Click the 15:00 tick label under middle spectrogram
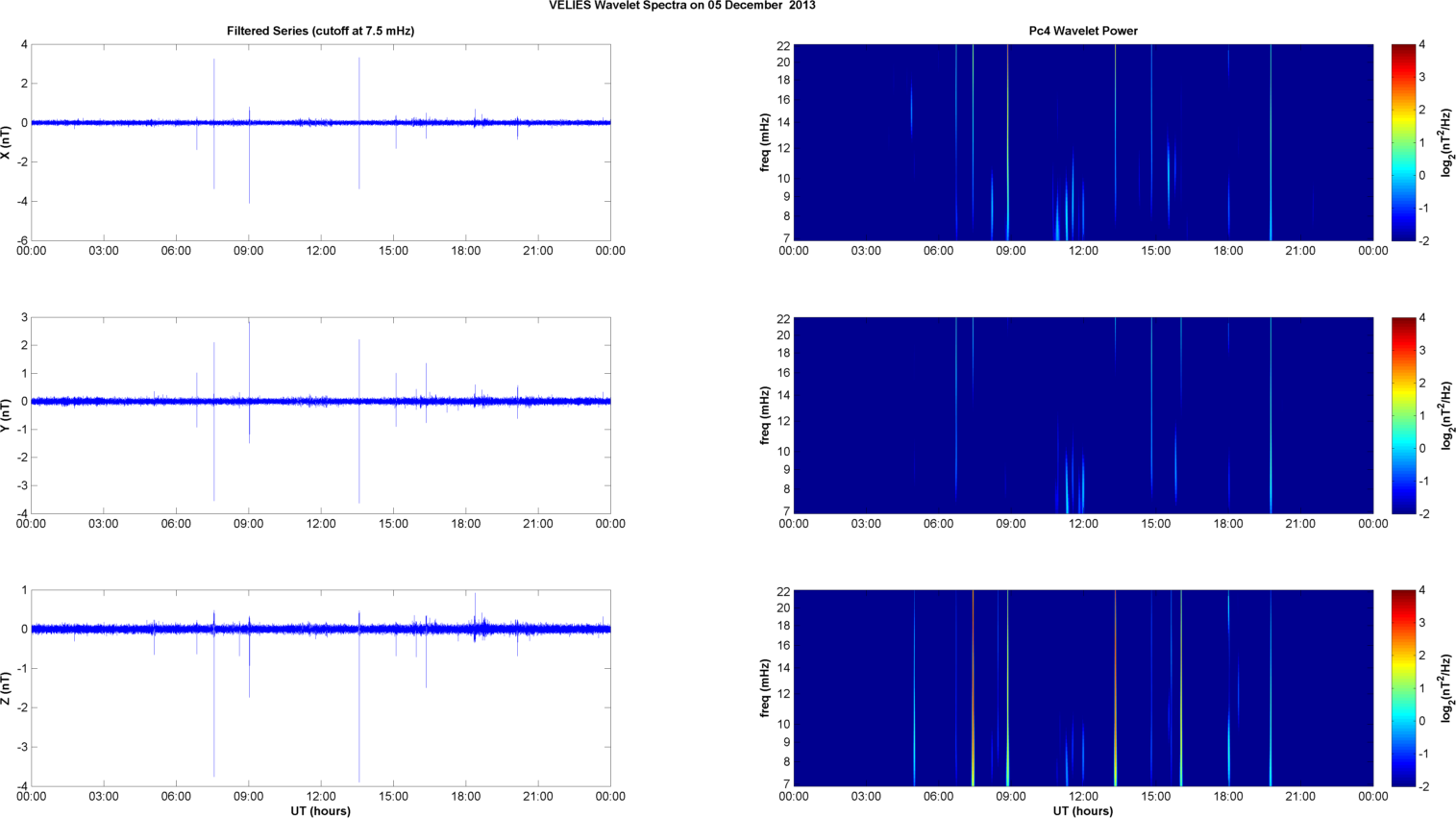 [1155, 524]
